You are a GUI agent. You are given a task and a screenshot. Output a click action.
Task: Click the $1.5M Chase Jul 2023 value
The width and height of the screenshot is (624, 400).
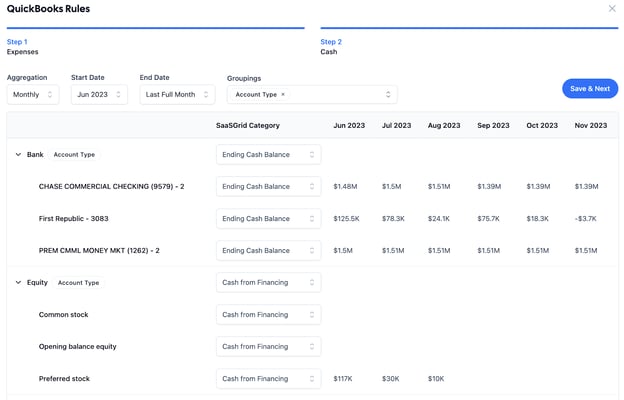(x=392, y=186)
